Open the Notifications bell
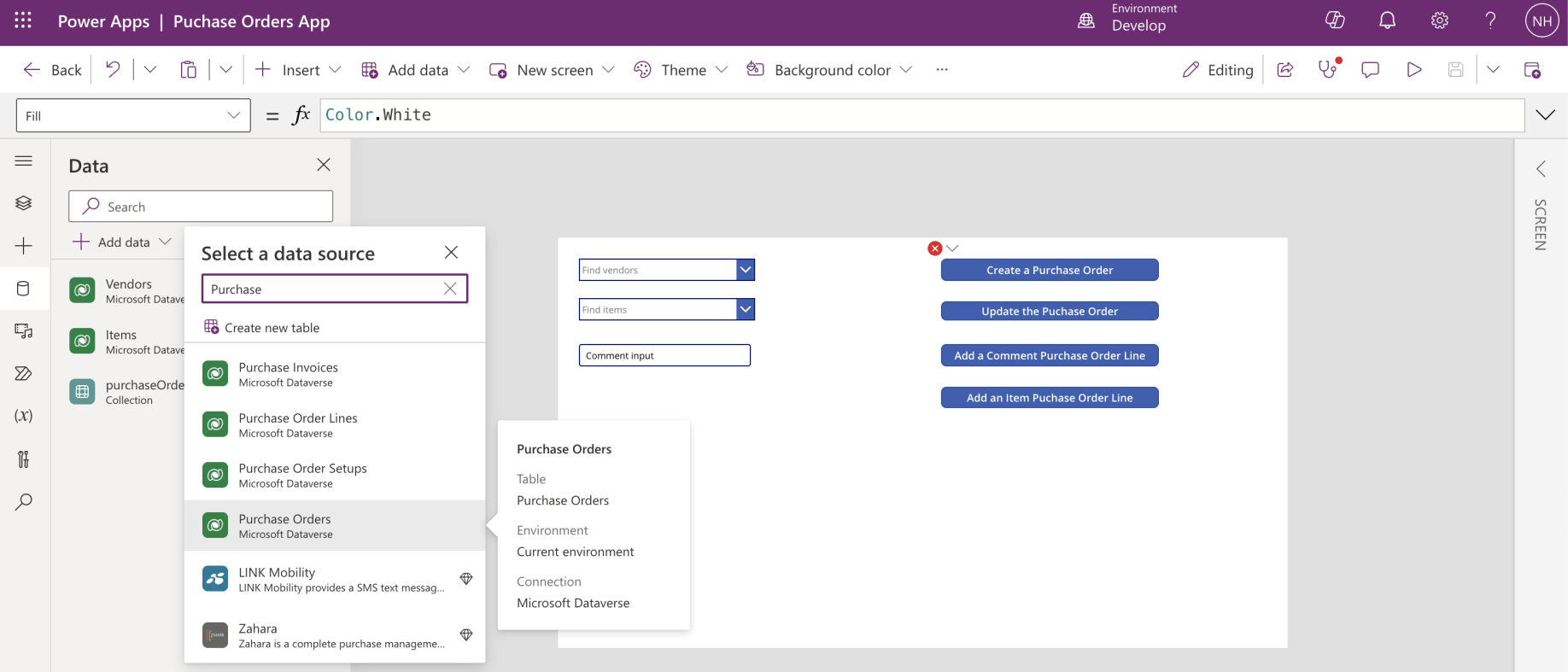 (x=1388, y=20)
